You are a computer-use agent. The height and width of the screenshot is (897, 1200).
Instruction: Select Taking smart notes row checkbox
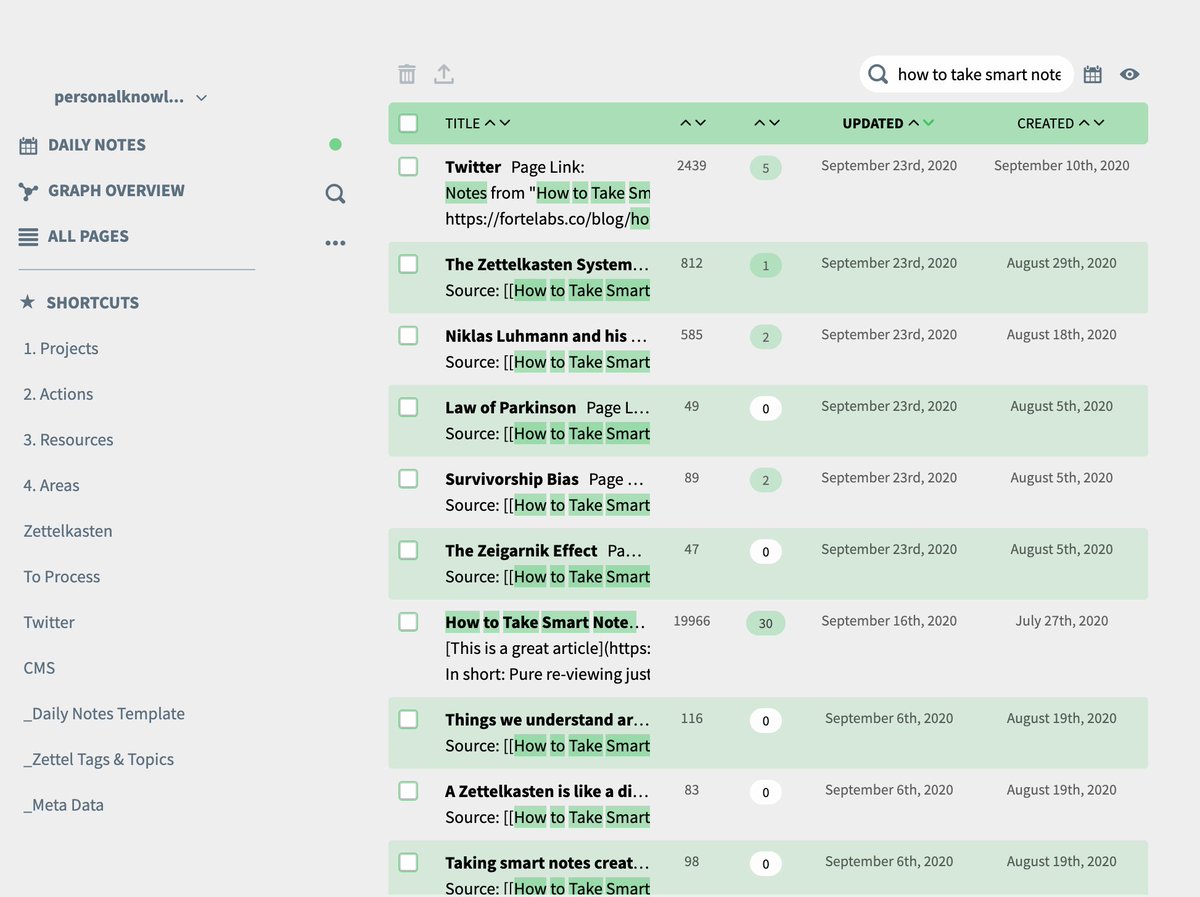point(408,862)
